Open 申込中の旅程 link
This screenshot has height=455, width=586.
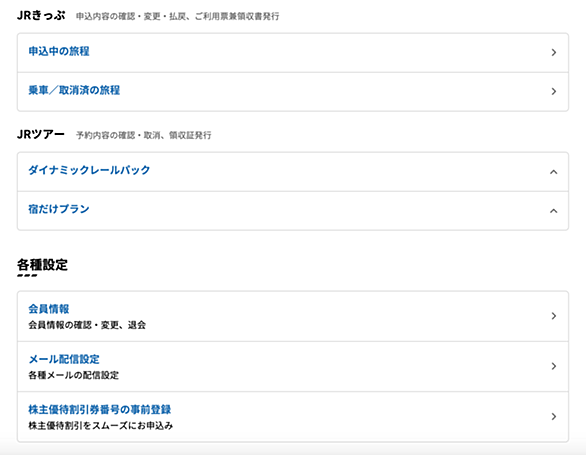(59, 51)
